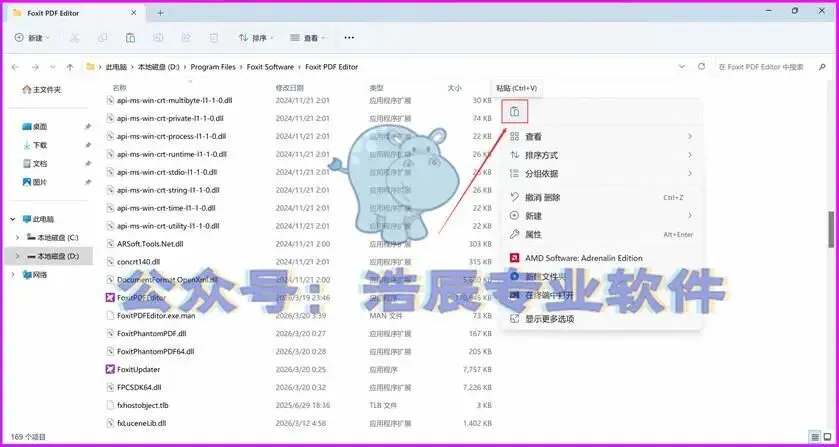Collapse the 此电脑 tree node
This screenshot has width=839, height=447.
[x=13, y=219]
